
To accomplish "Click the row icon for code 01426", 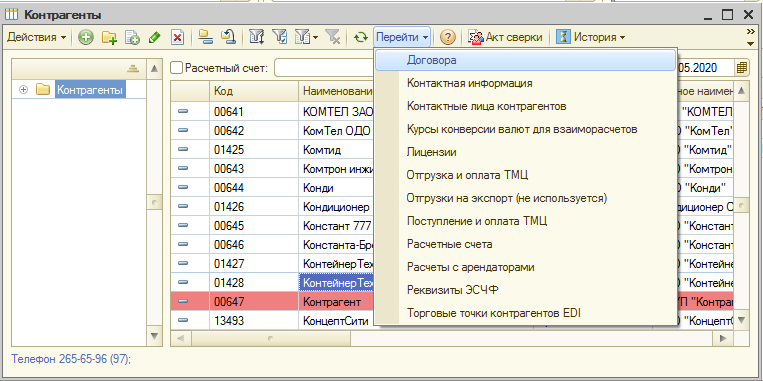I will tap(183, 206).
